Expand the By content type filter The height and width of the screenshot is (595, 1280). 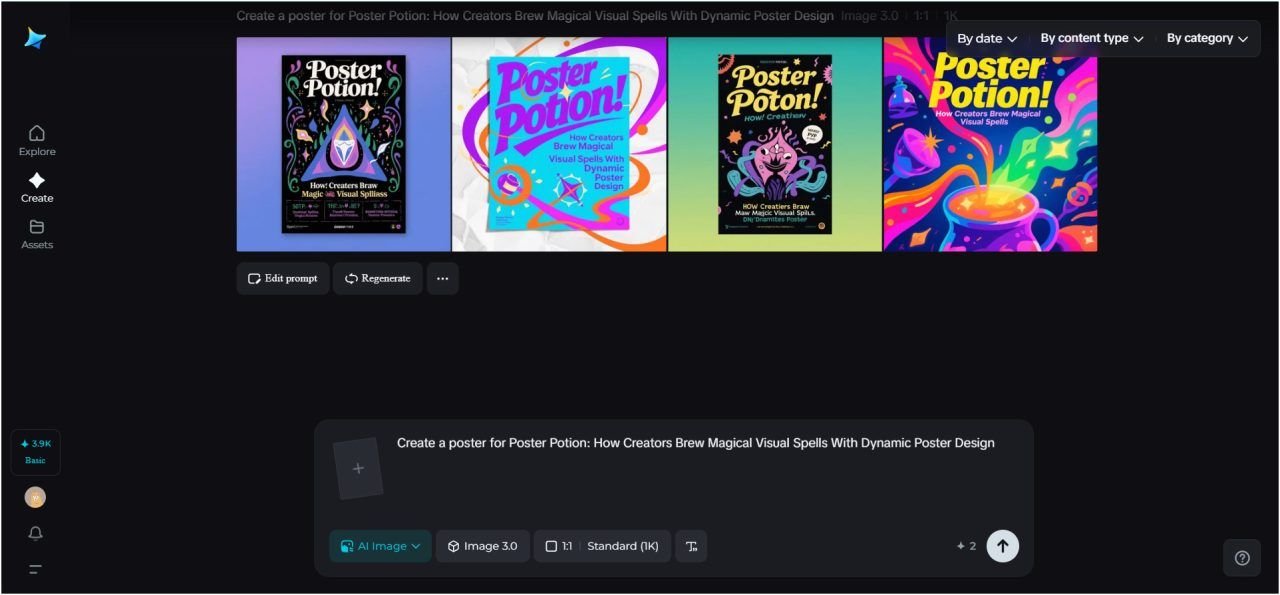(x=1091, y=39)
